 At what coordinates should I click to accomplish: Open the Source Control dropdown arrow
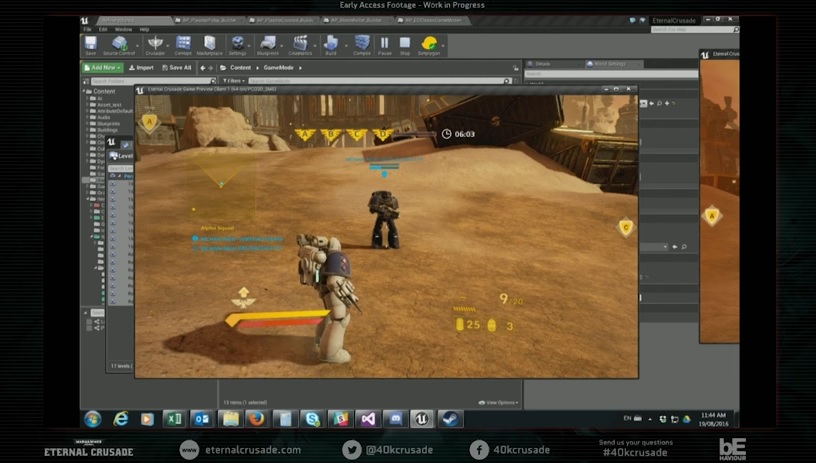[x=138, y=46]
